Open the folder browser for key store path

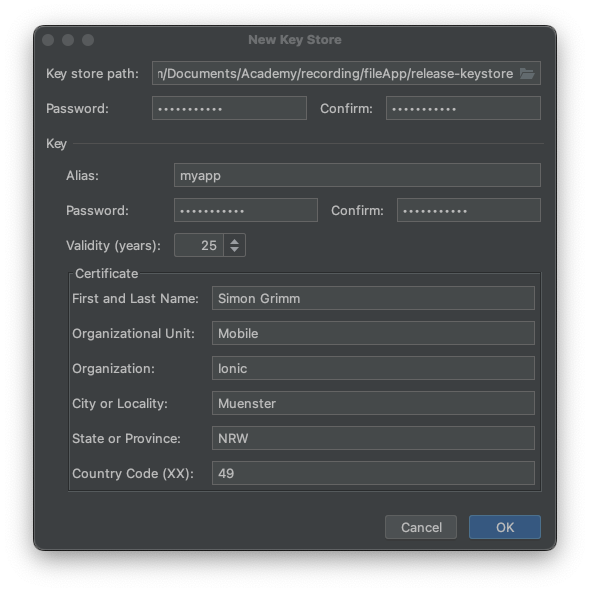point(527,74)
